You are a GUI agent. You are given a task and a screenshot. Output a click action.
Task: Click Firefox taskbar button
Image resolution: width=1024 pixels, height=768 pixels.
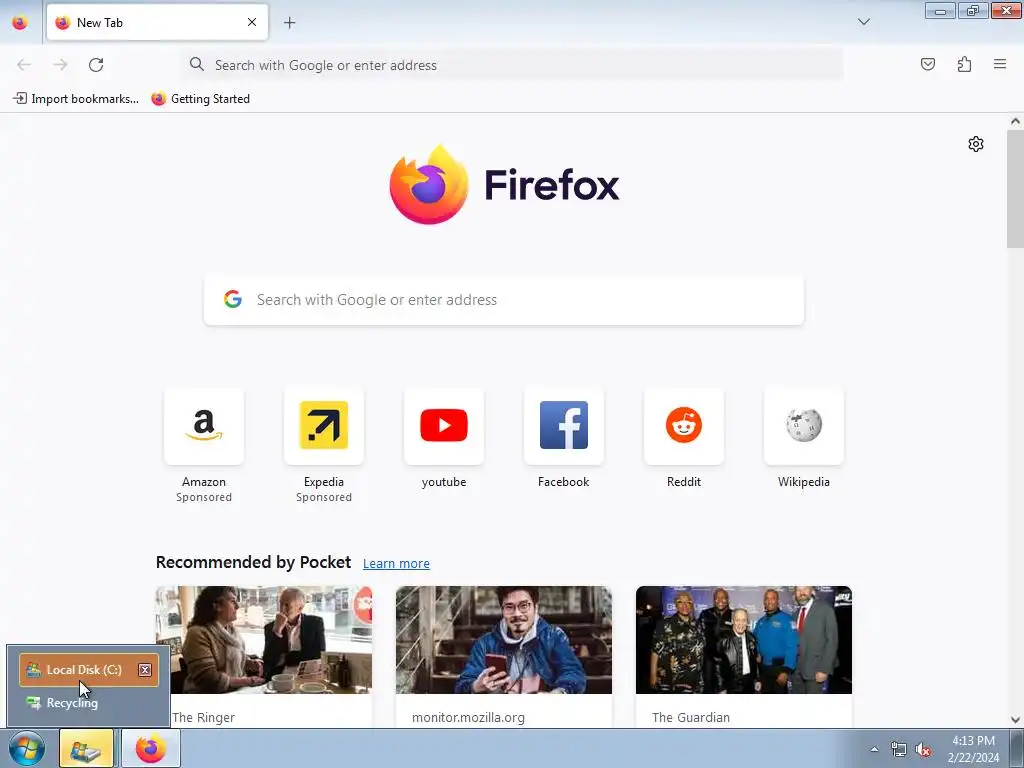click(x=151, y=748)
